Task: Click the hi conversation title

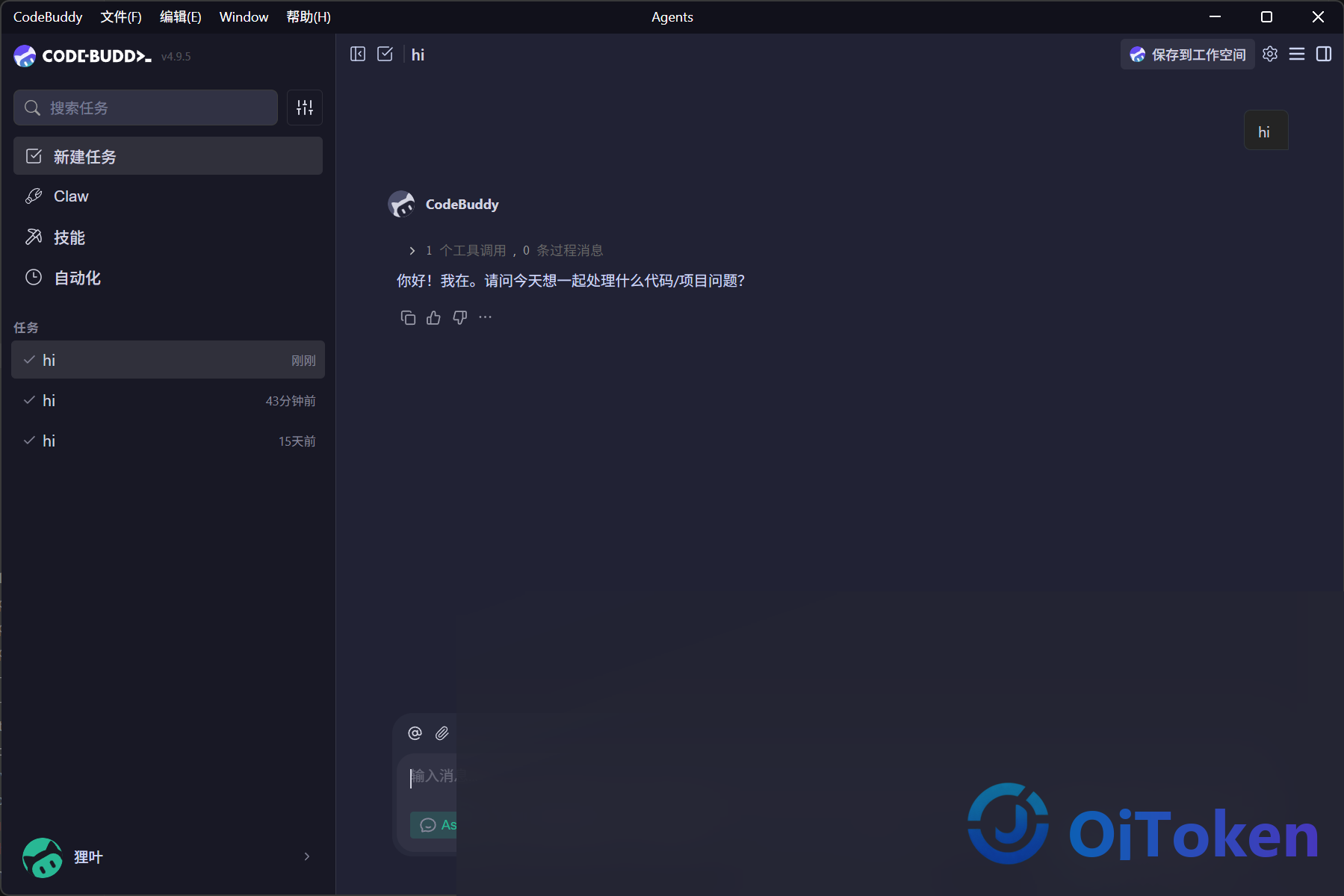Action: (418, 55)
